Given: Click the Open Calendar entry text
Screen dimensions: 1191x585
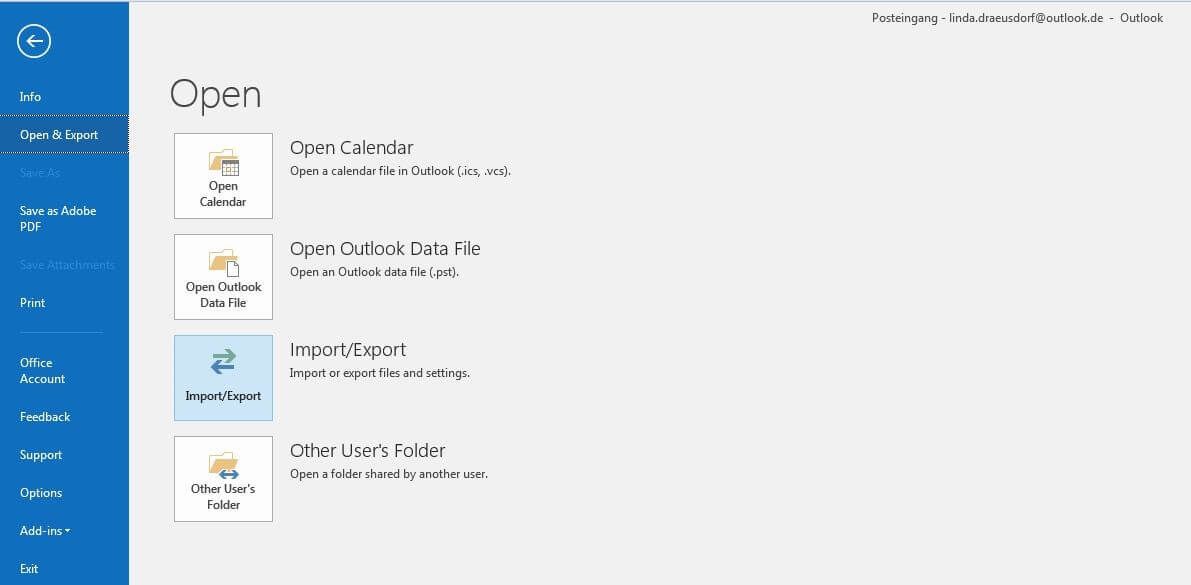Looking at the screenshot, I should [351, 147].
